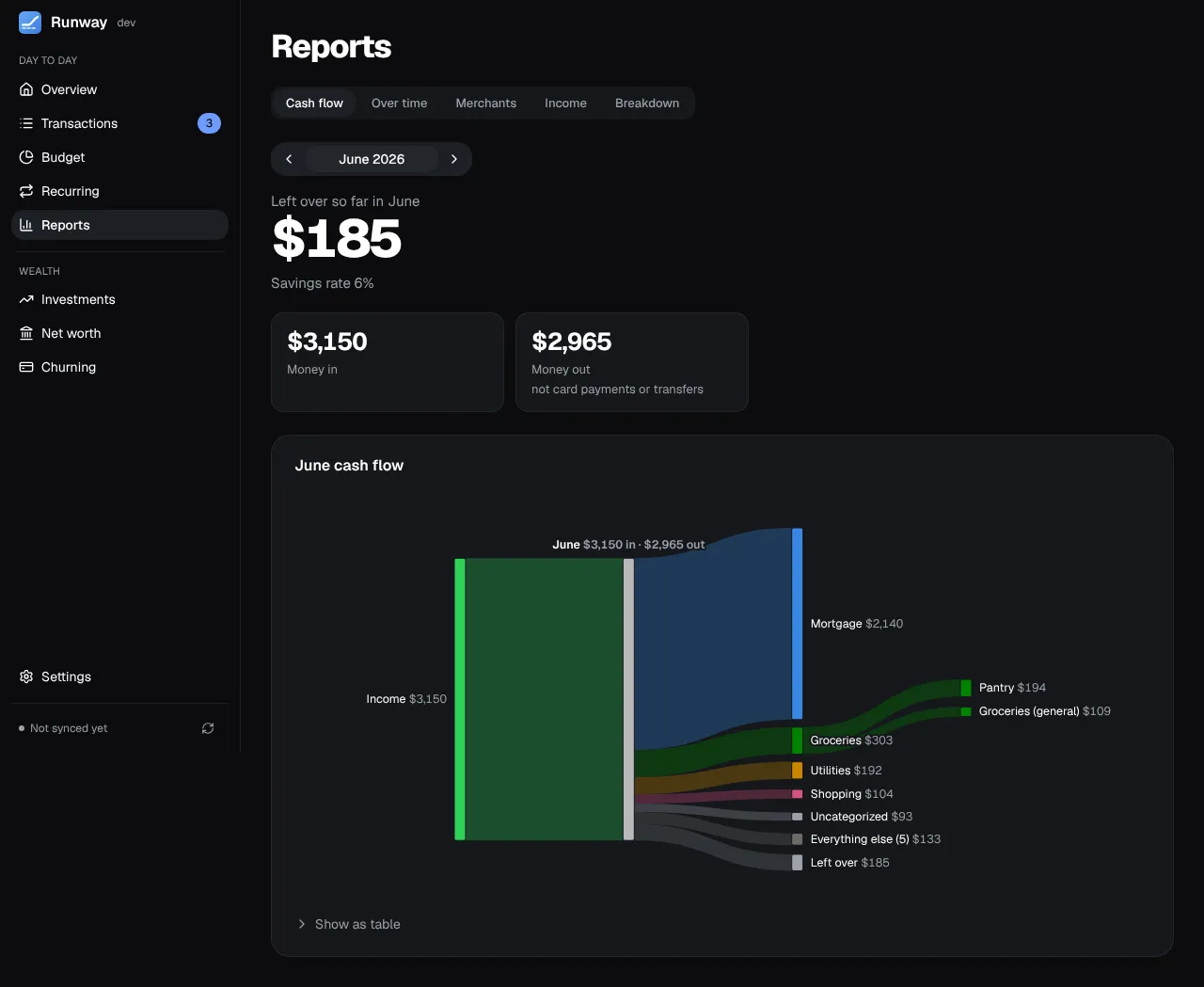This screenshot has height=987, width=1204.
Task: Open Settings from the sidebar
Action: click(119, 677)
